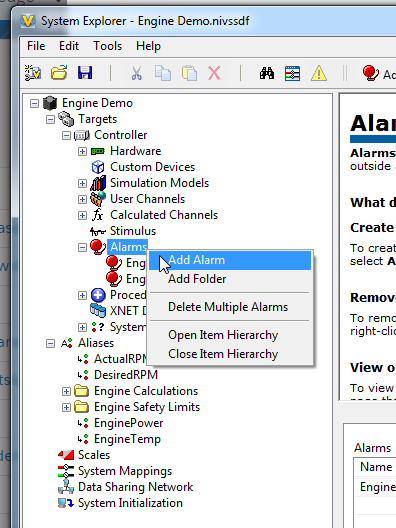Expand the Engine Calculations folder

[66, 391]
